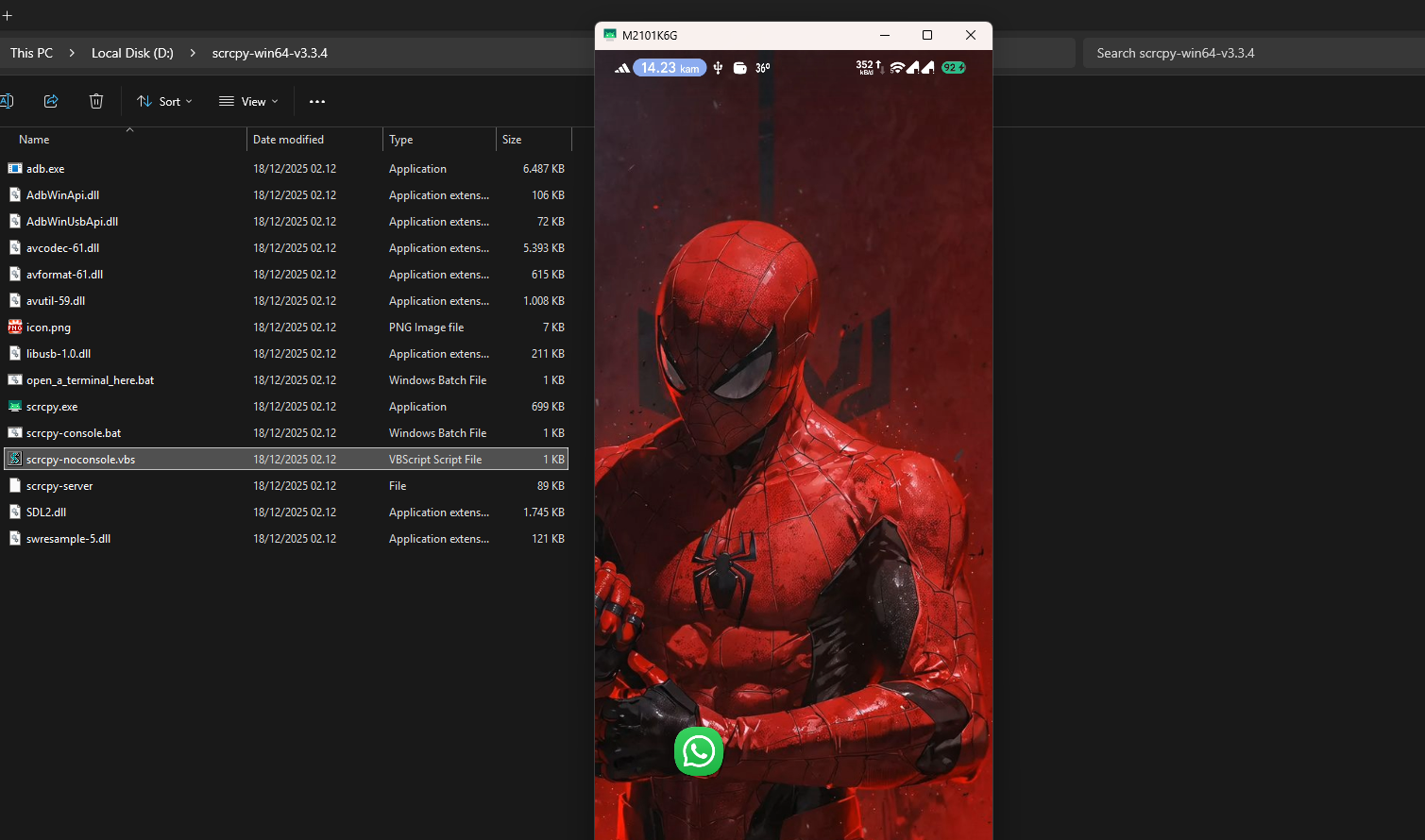Expand chevron after This PC breadcrumb
Screen dimensions: 1425x840
72,53
